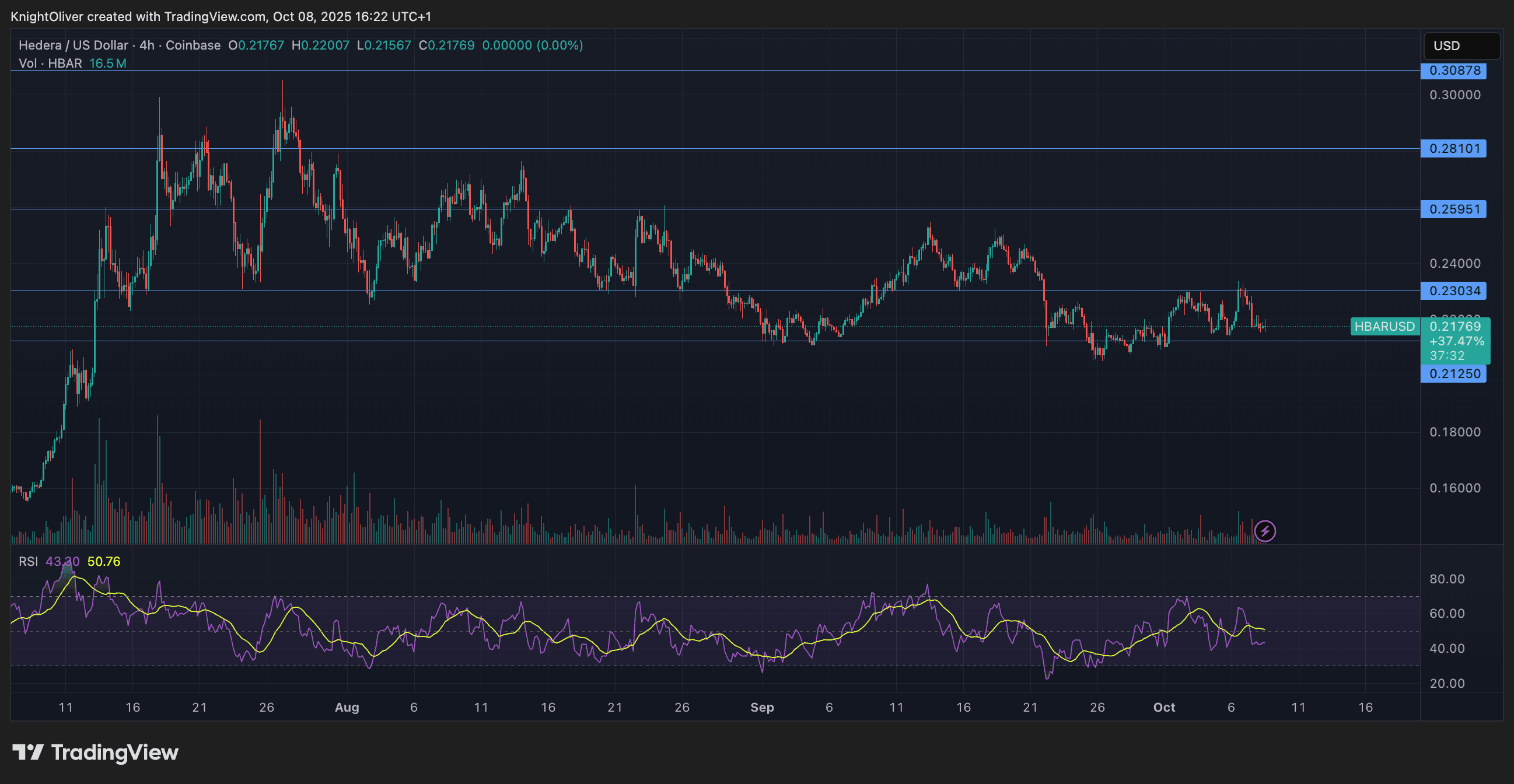The height and width of the screenshot is (784, 1514).
Task: Click the 0.25951 horizontal line label
Action: tap(1454, 209)
